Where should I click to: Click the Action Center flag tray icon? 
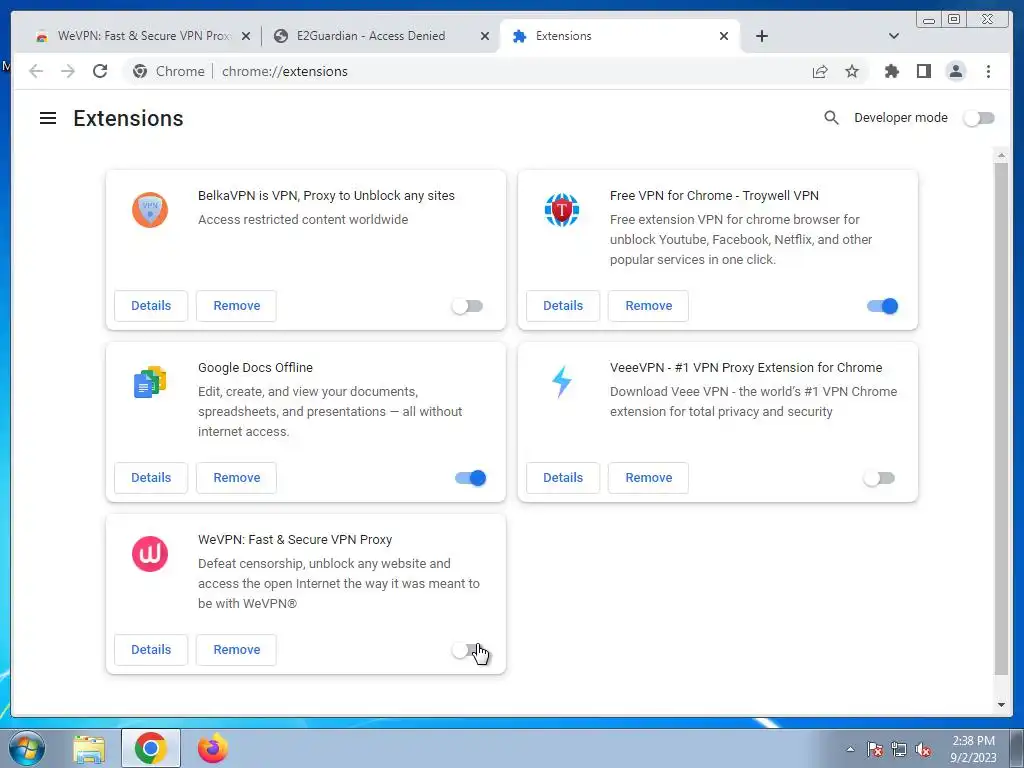click(x=875, y=749)
